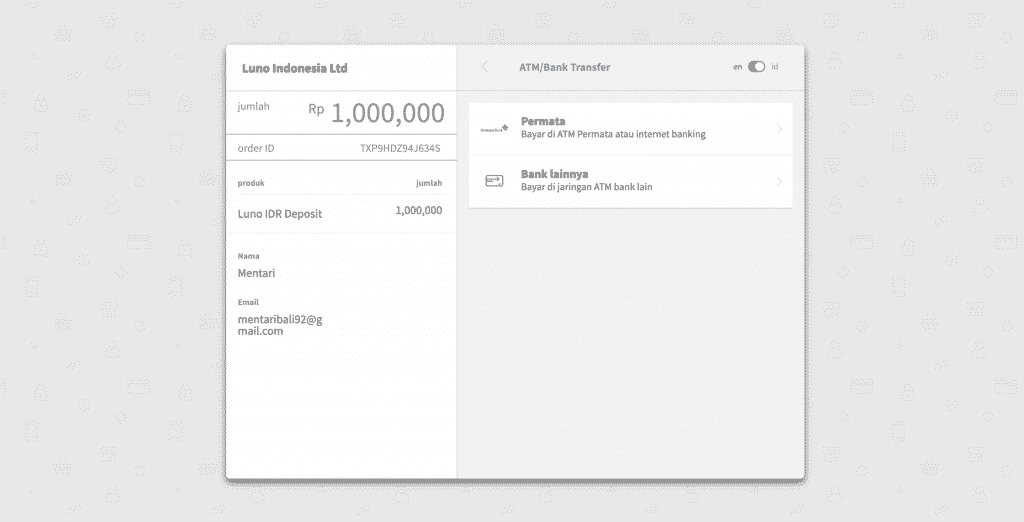Click the 'produk' column header
1024x522 pixels.
[251, 183]
